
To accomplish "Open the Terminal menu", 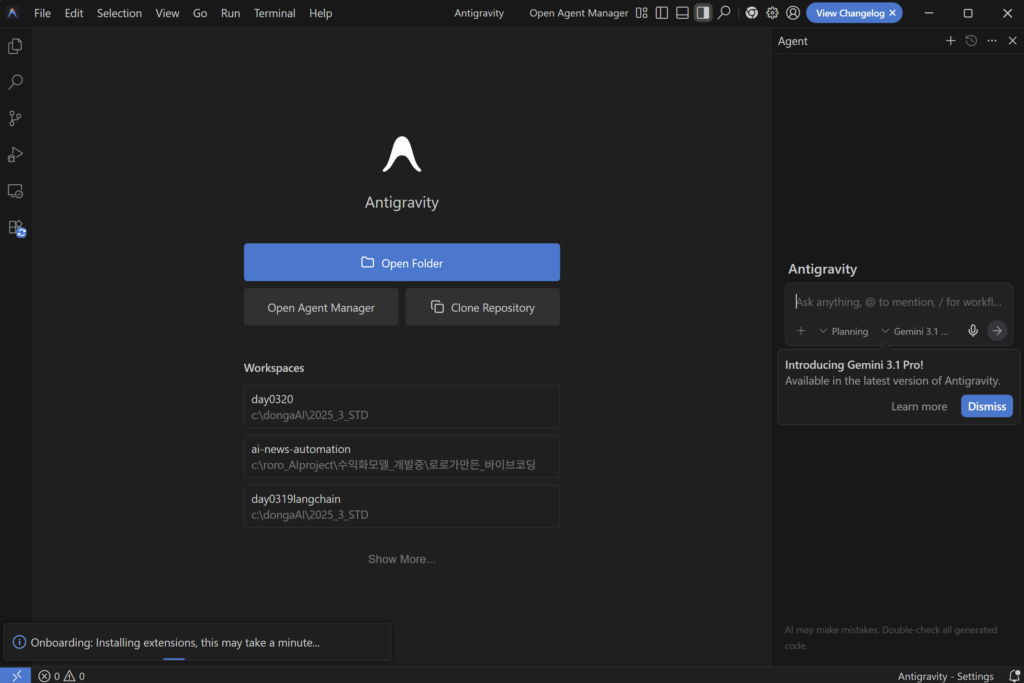I will [x=274, y=13].
